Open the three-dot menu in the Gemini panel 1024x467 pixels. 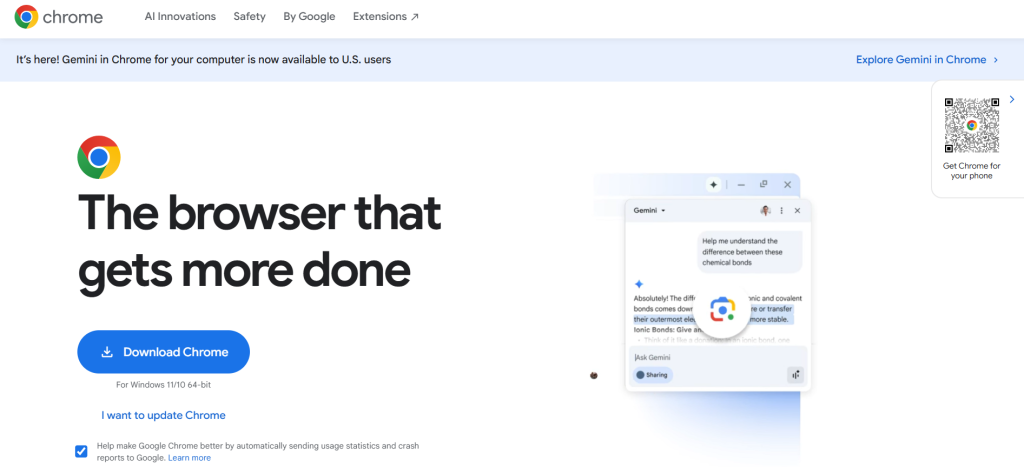(x=782, y=211)
